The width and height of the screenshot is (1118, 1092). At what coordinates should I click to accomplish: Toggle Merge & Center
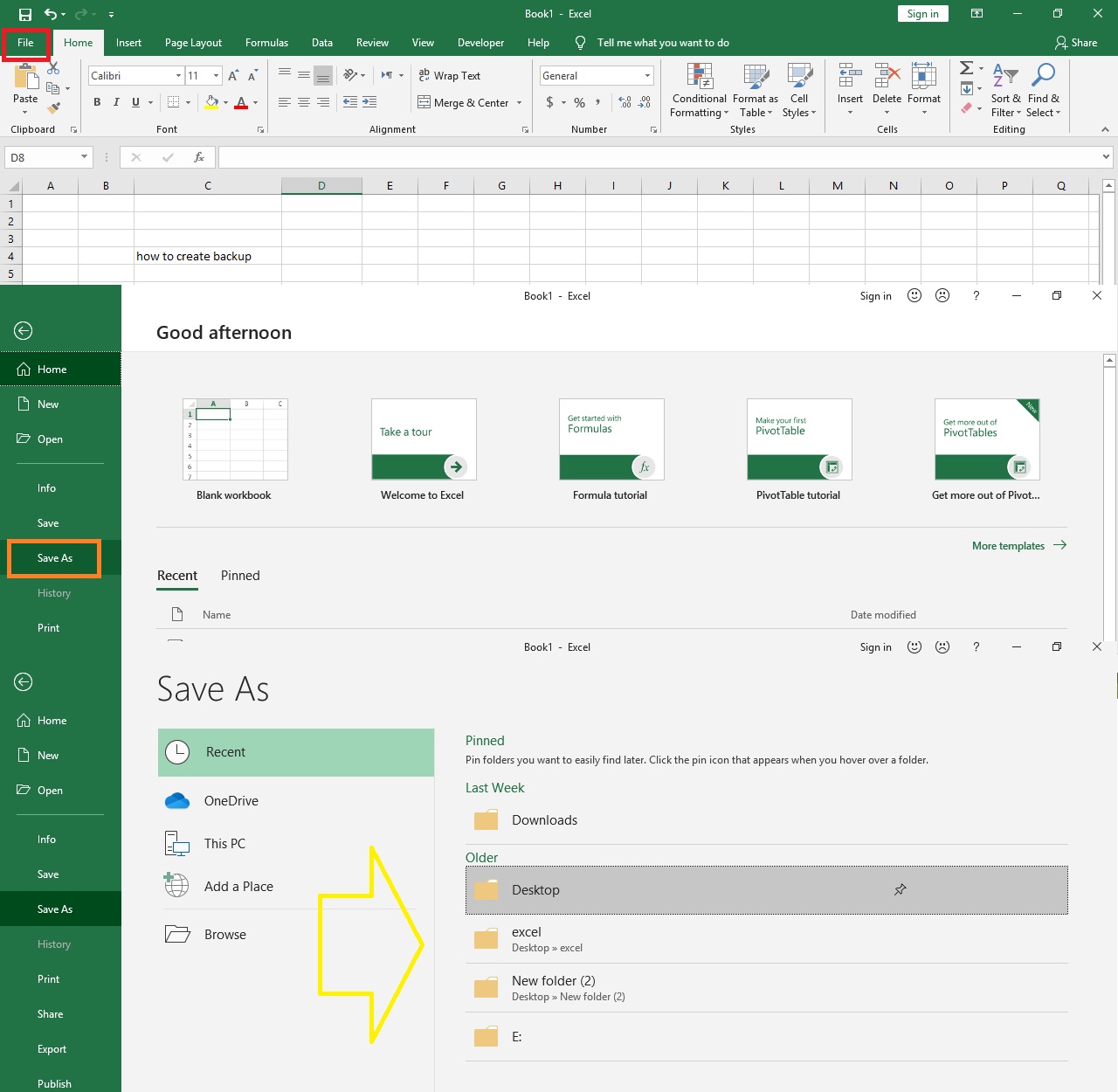click(464, 102)
